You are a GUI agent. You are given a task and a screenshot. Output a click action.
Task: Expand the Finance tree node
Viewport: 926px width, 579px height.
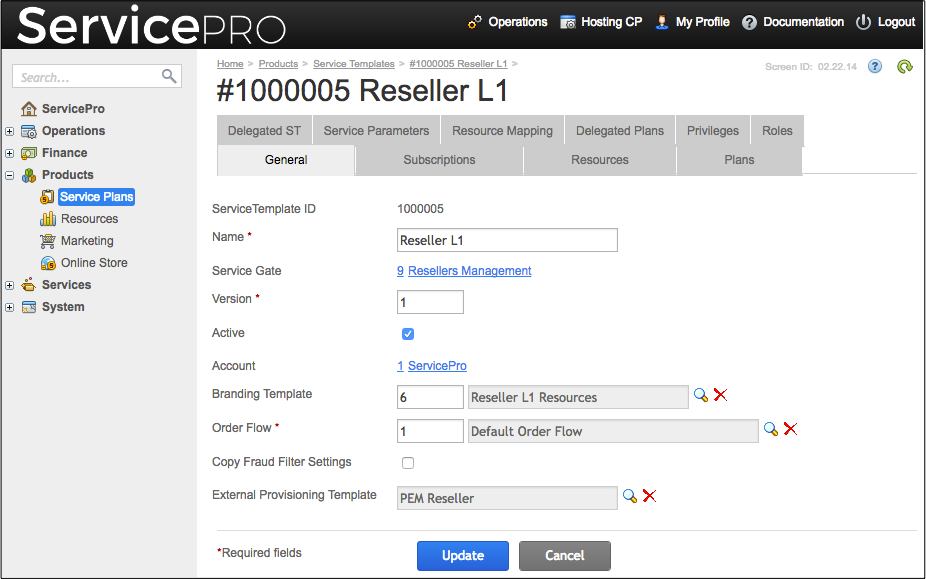10,153
